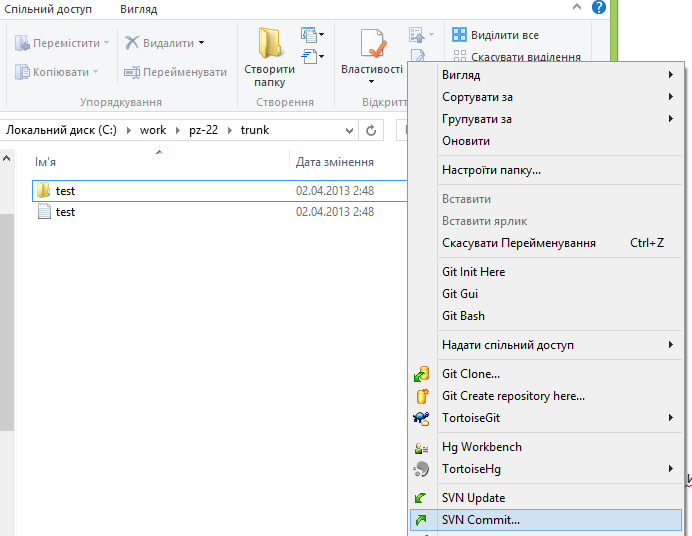Image resolution: width=692 pixels, height=536 pixels.
Task: Expand the Групувати за submenu
Action: pyautogui.click(x=670, y=119)
